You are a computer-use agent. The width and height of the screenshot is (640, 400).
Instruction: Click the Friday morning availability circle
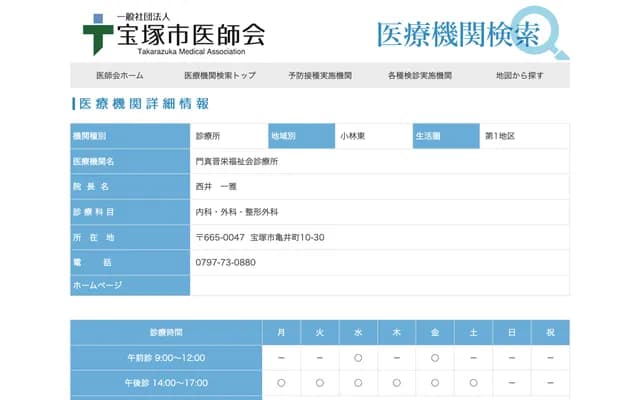tap(435, 357)
